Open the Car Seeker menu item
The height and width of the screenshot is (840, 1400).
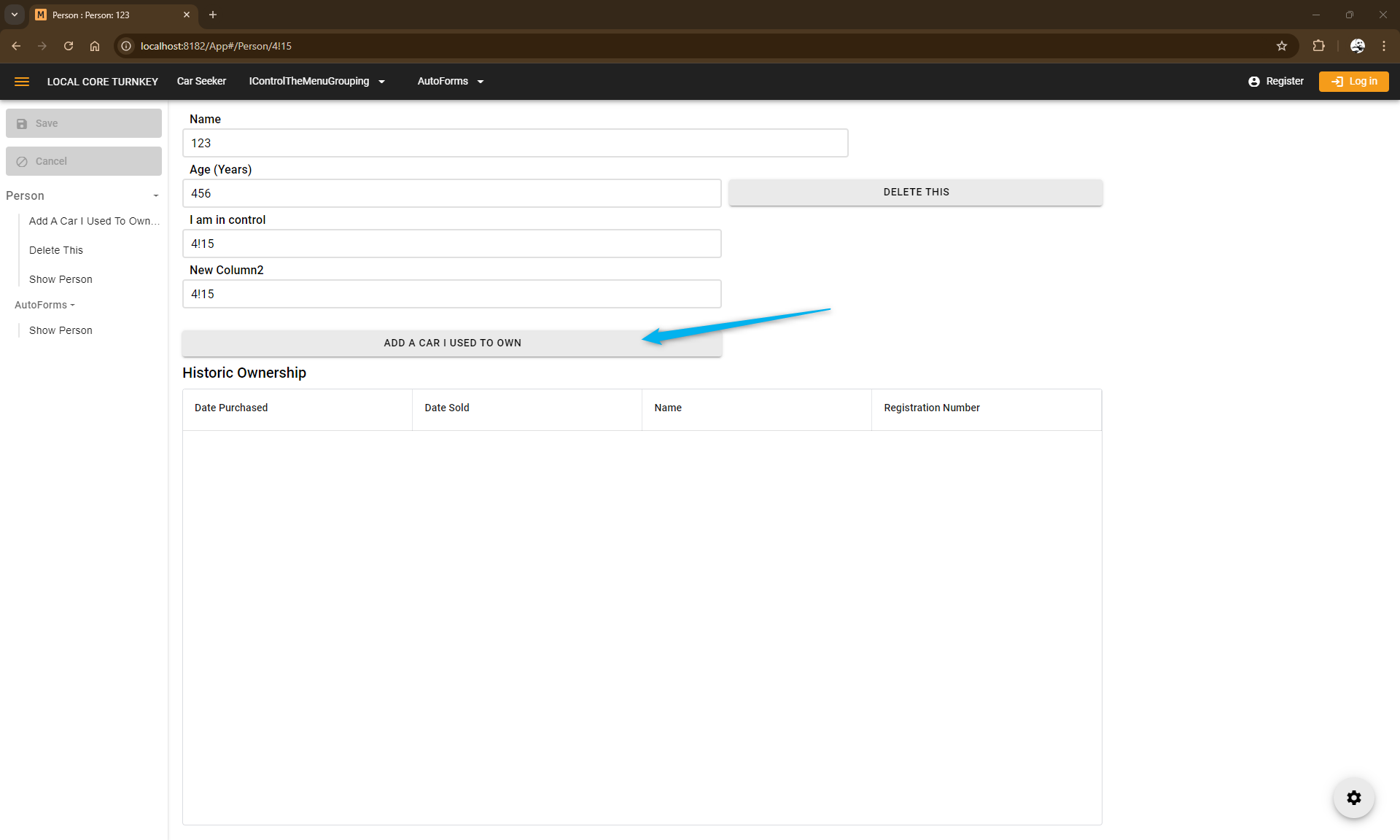(x=201, y=82)
